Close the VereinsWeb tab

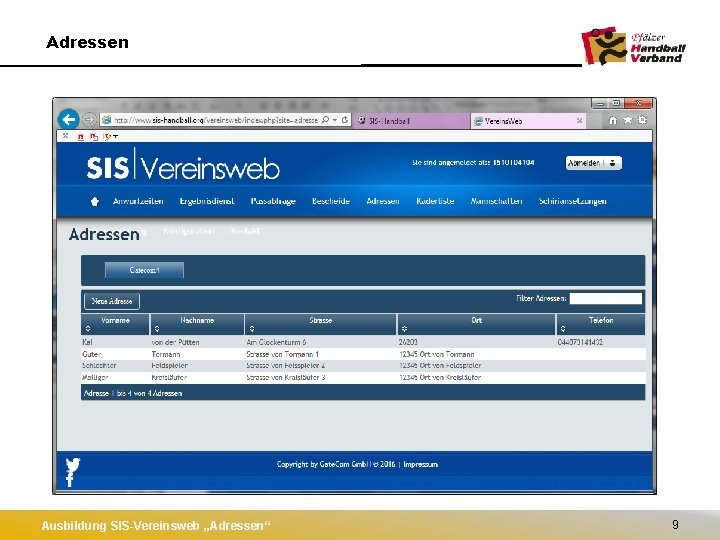click(579, 121)
